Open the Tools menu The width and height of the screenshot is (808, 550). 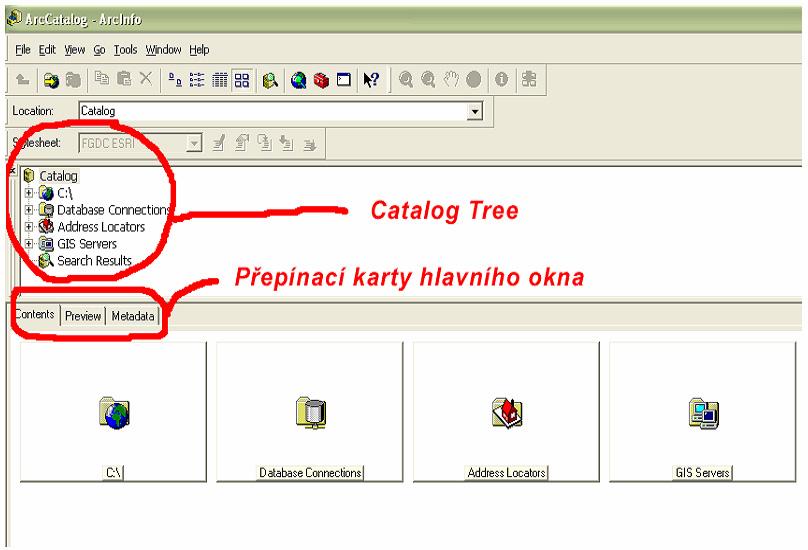(x=125, y=50)
